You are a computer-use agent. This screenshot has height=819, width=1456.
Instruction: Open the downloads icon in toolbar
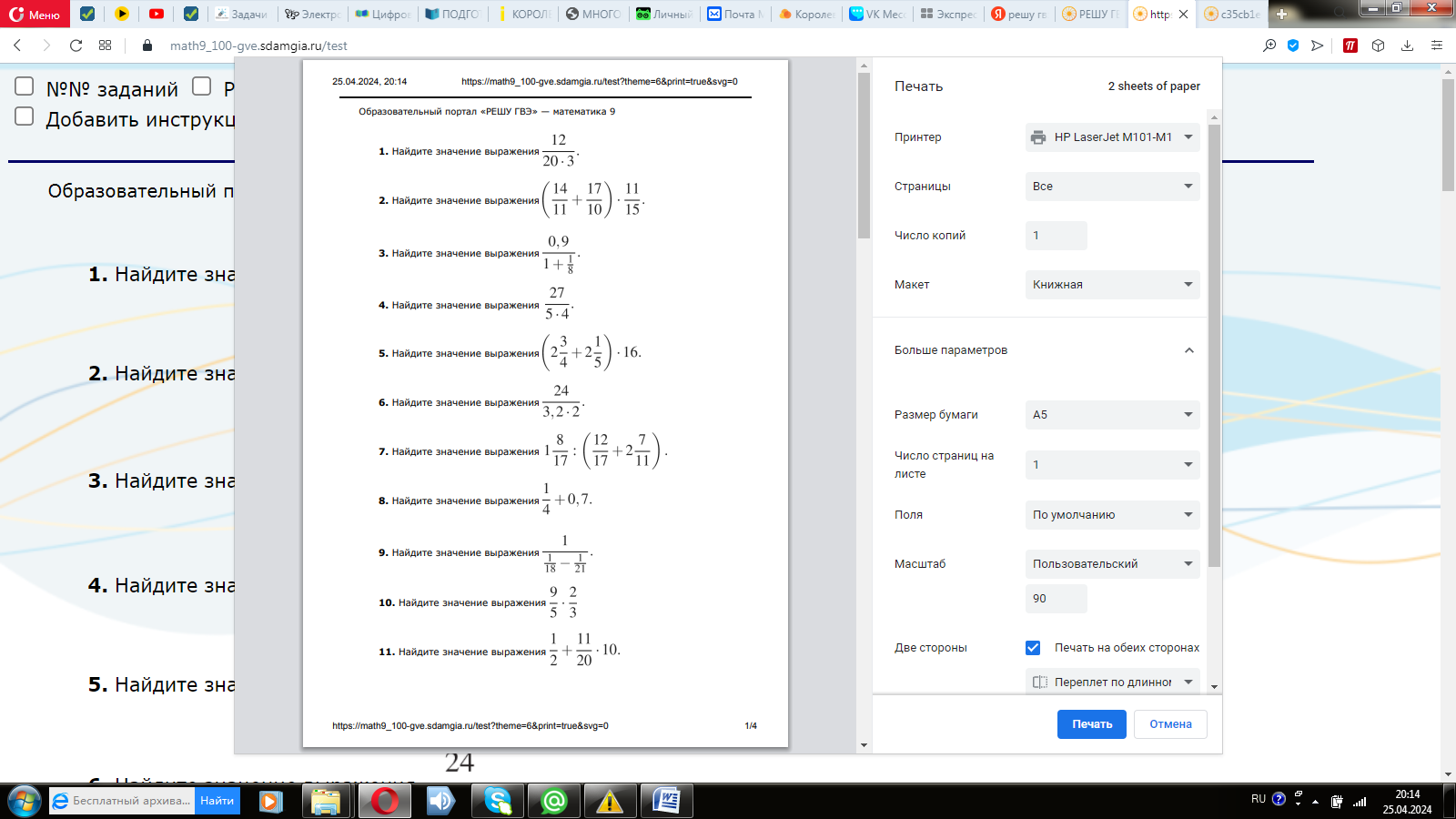pyautogui.click(x=1407, y=45)
